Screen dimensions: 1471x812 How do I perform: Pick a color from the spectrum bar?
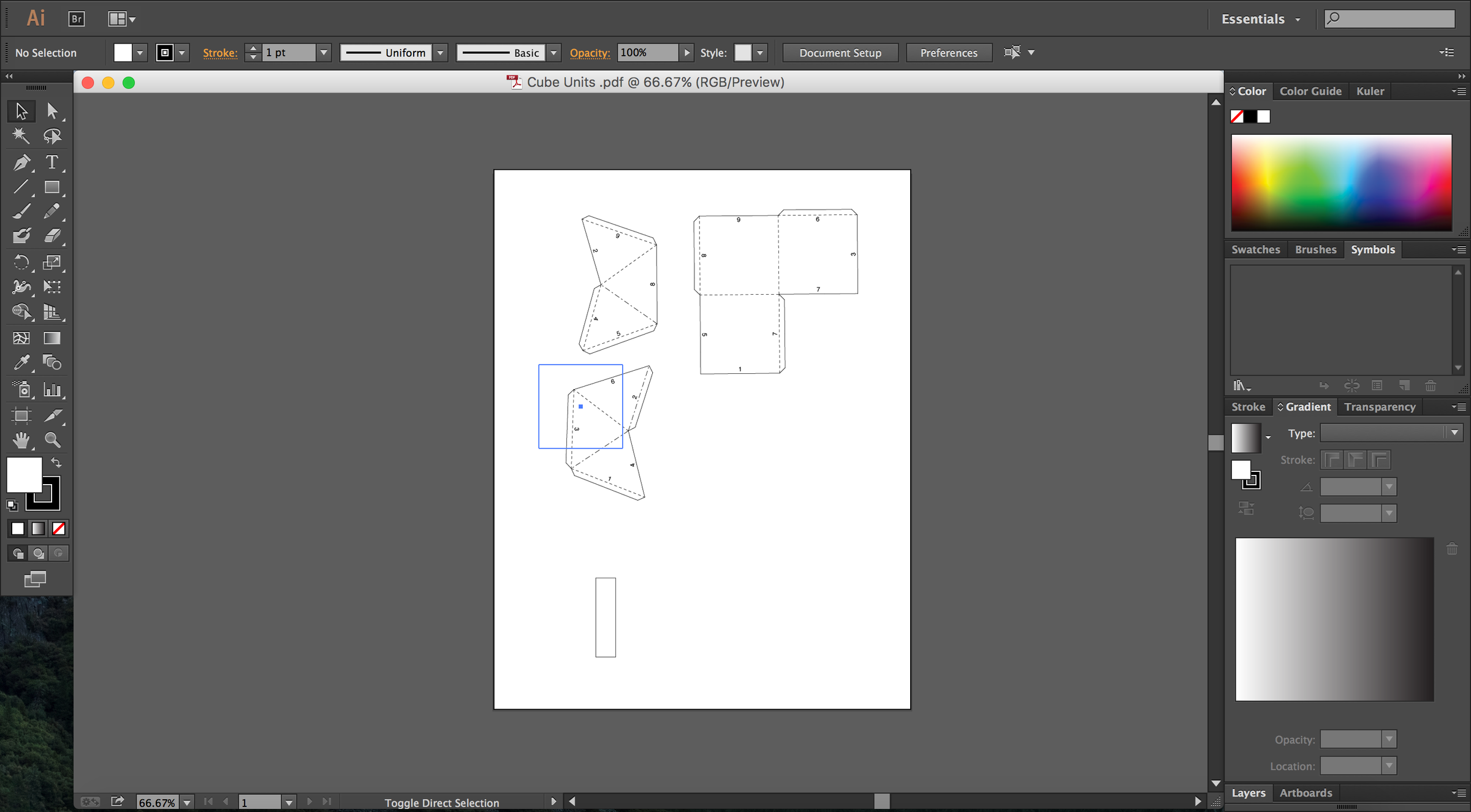click(1341, 183)
